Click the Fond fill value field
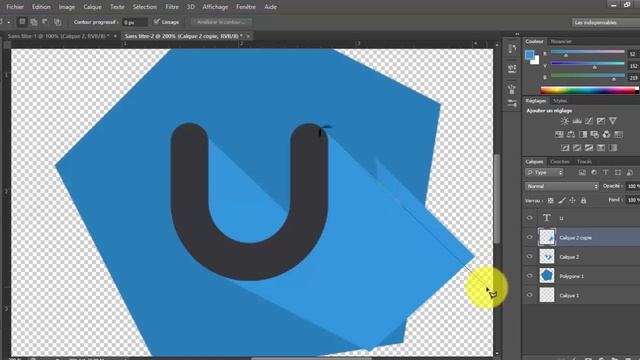640x360 pixels. 633,200
